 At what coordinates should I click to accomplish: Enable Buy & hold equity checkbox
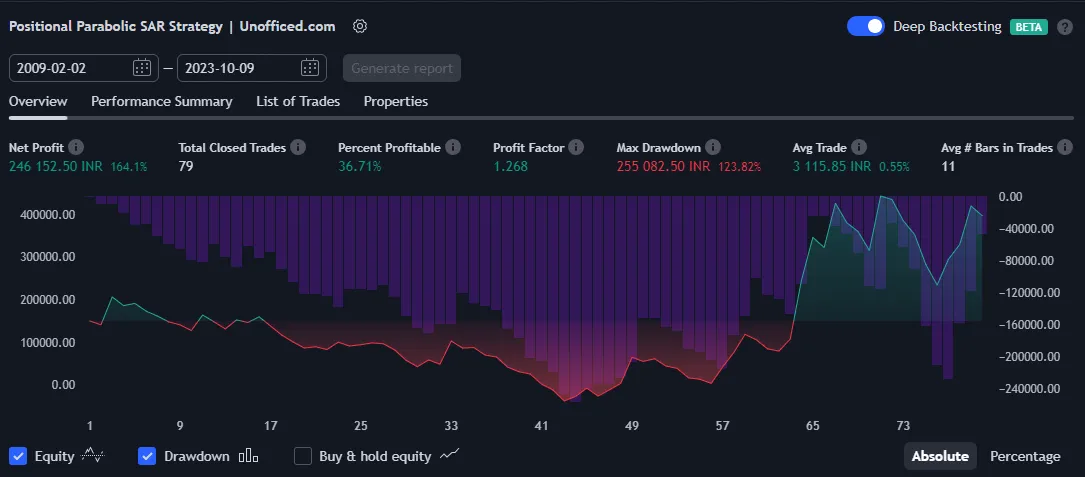point(303,456)
